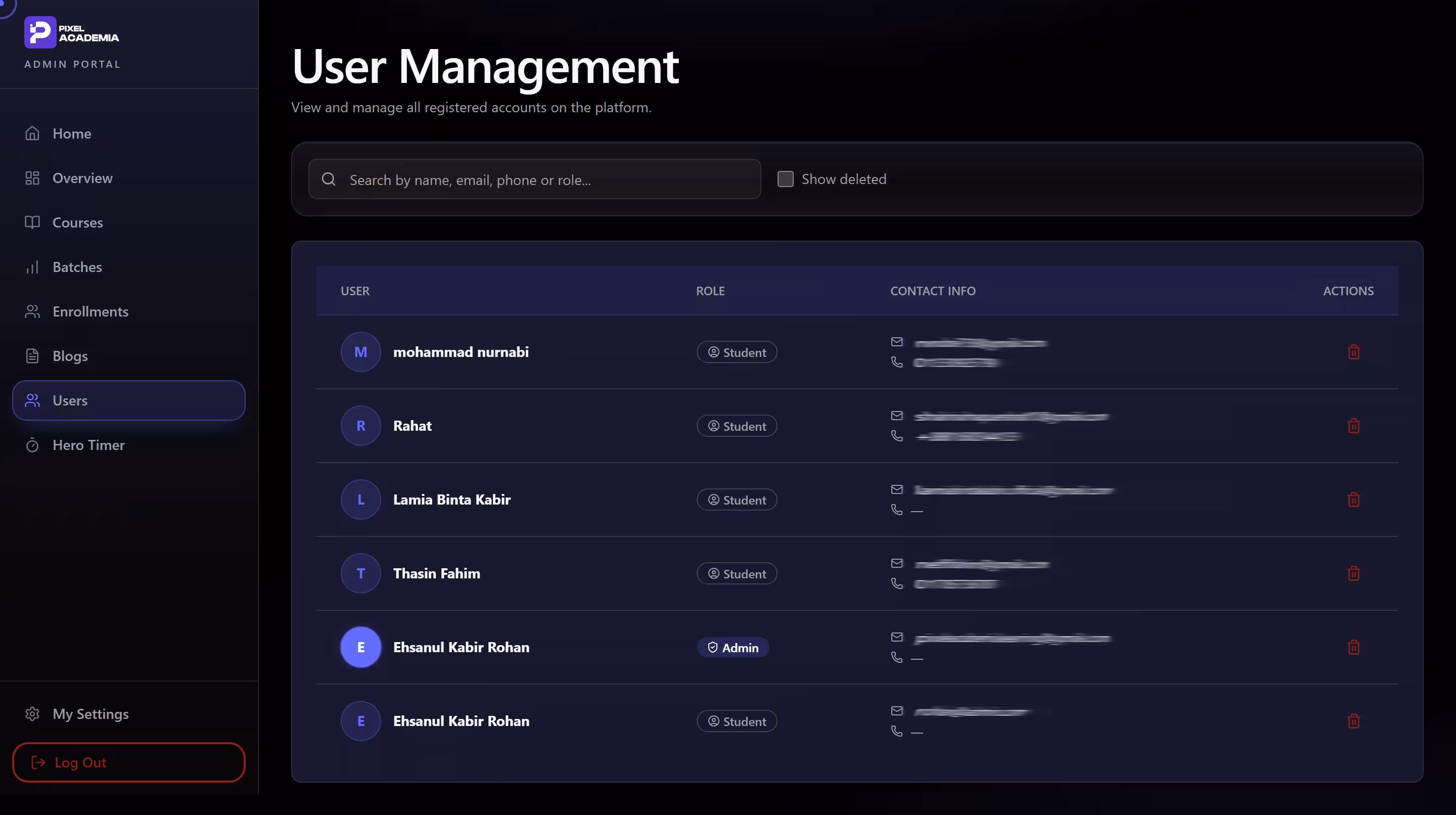Click the Hero Timer stopwatch icon
Viewport: 1456px width, 815px height.
(32, 445)
